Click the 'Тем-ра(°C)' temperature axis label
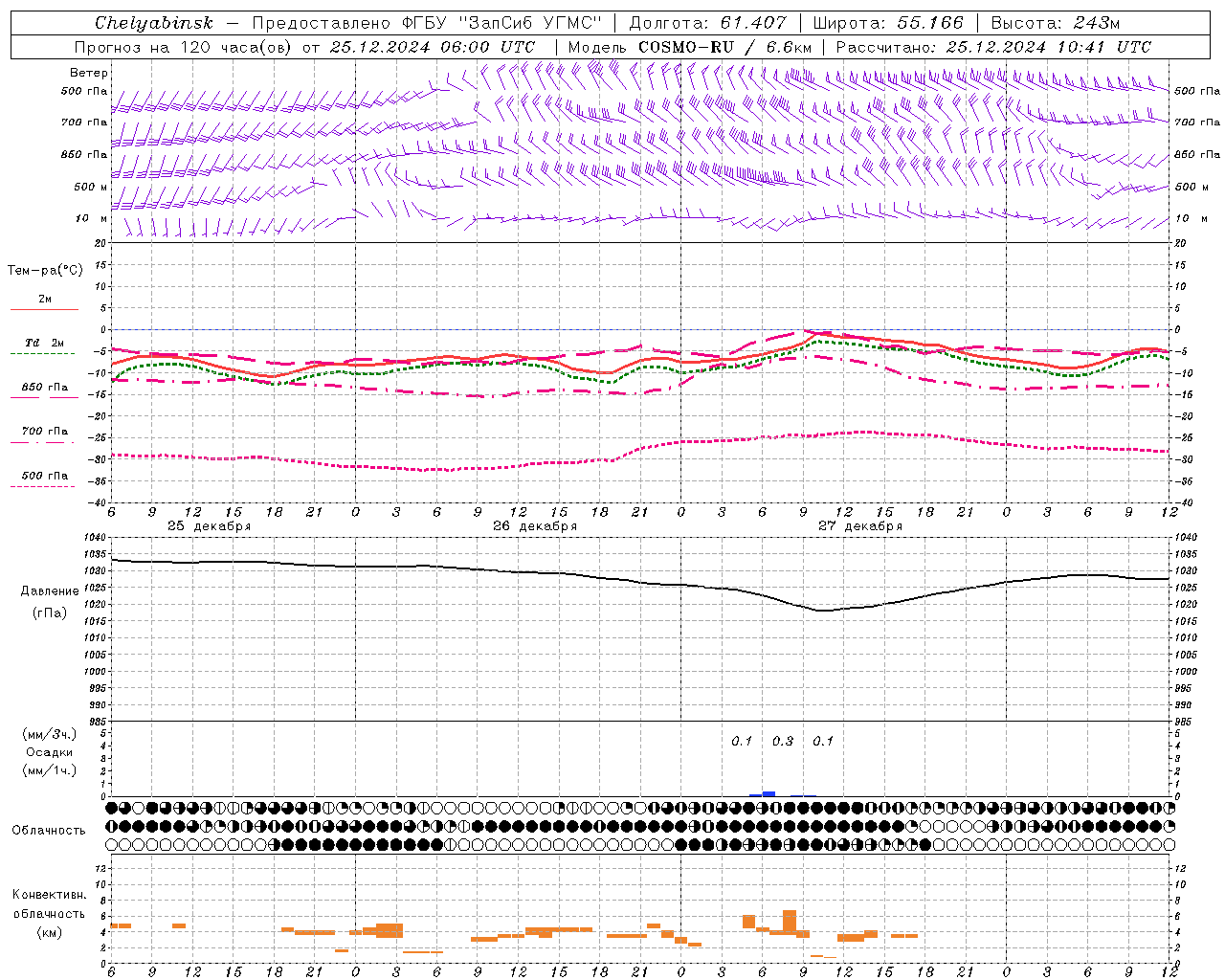 click(45, 271)
